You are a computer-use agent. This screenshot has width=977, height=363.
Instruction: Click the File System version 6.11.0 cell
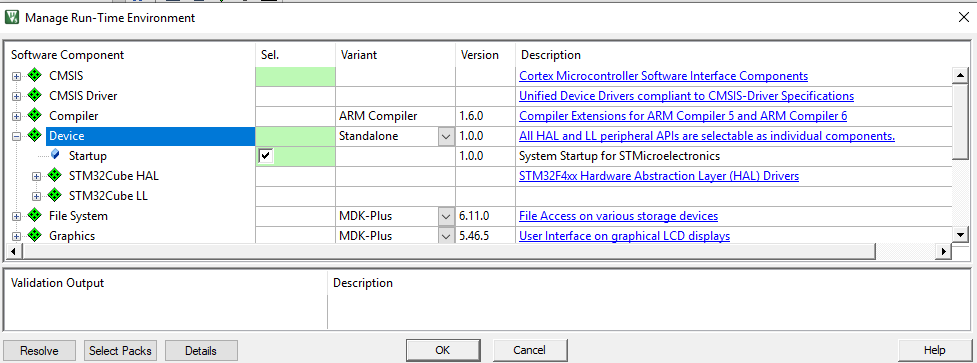tap(485, 215)
